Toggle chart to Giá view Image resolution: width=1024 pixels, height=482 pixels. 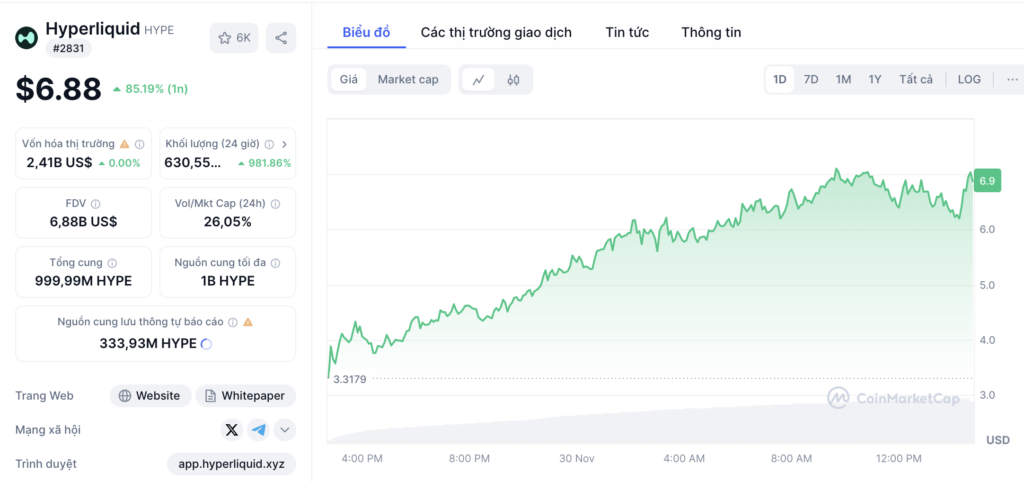pos(349,80)
